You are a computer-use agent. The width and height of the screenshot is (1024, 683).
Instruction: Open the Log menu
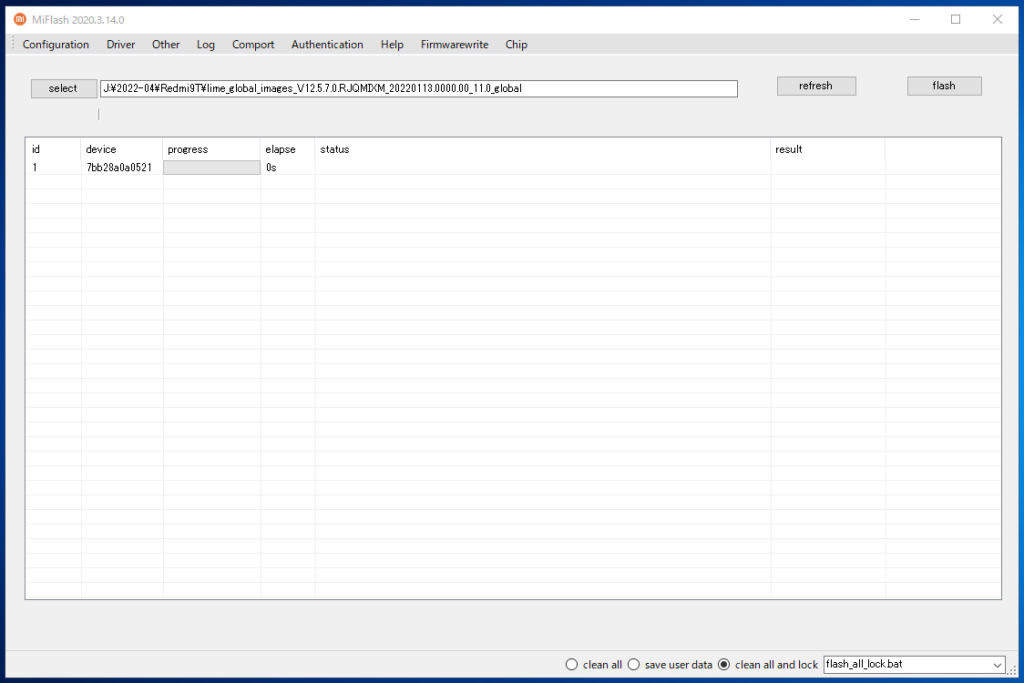click(x=206, y=44)
